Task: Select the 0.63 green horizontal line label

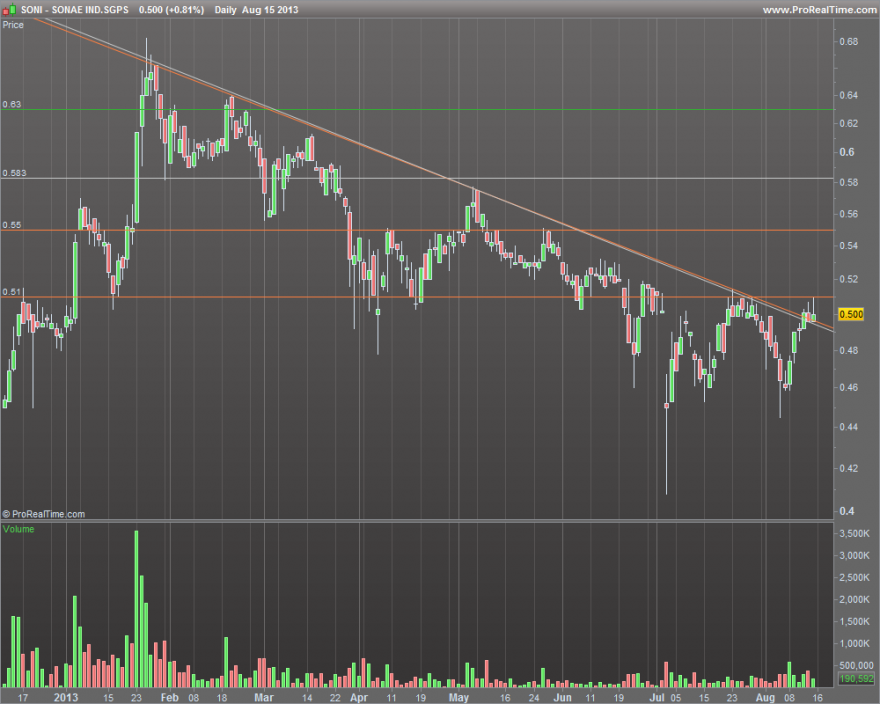Action: pyautogui.click(x=11, y=104)
